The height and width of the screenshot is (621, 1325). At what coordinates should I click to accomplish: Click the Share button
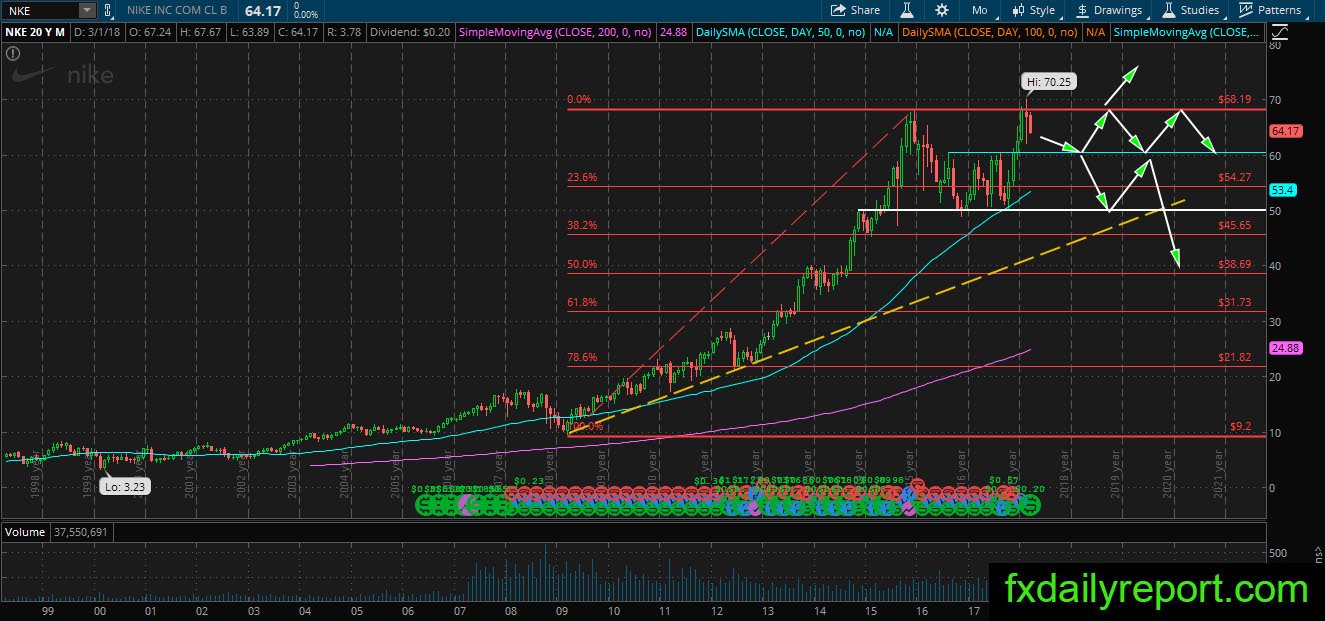pyautogui.click(x=855, y=10)
